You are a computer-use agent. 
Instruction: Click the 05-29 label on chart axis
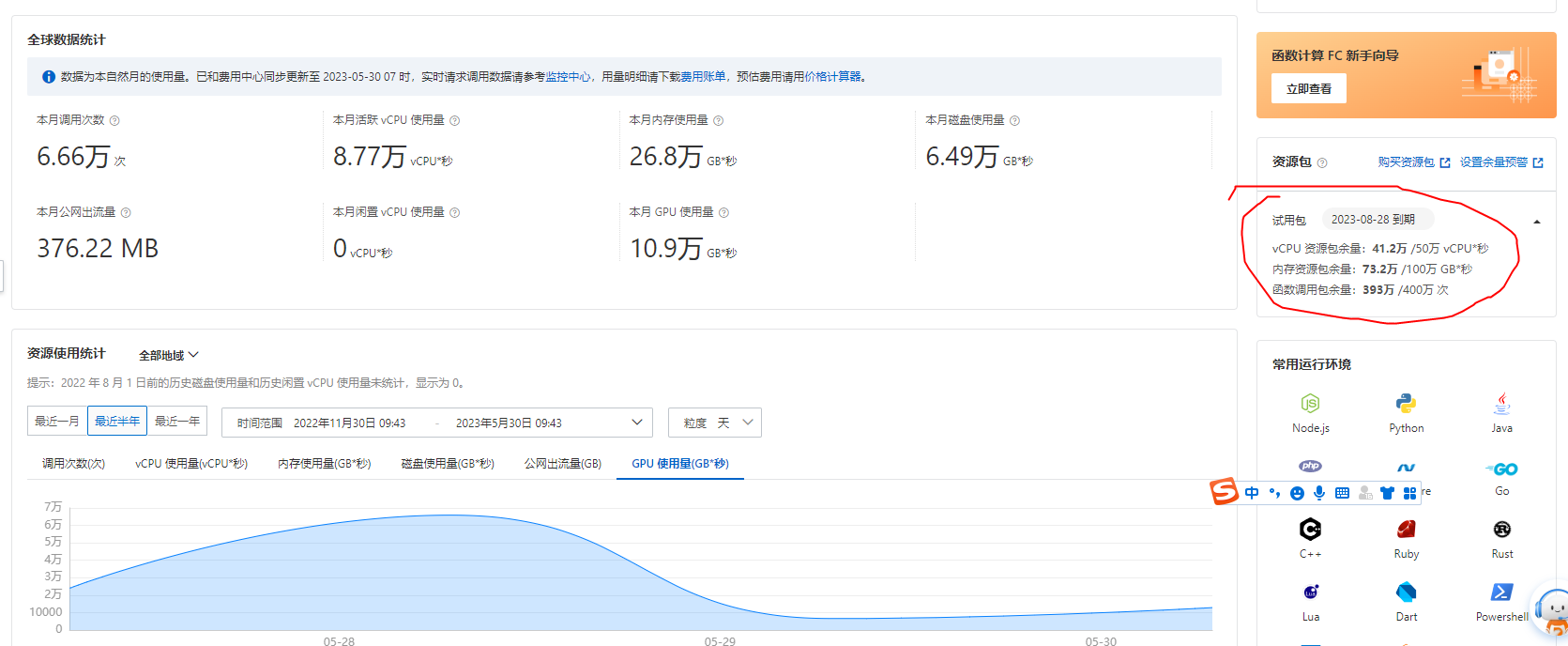pyautogui.click(x=720, y=641)
